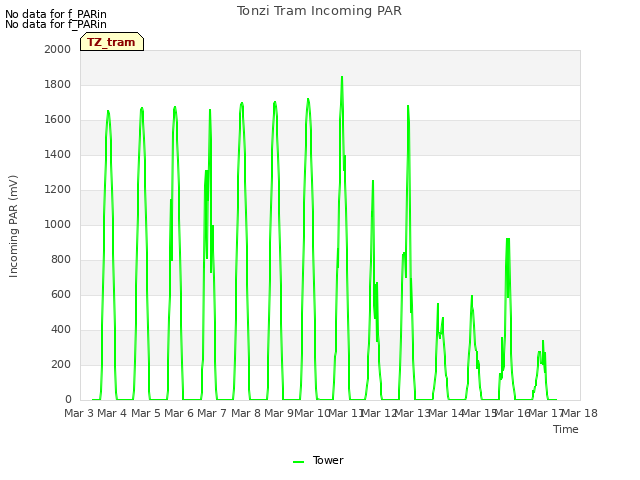The image size is (640, 480).
Task: Click the green Tower legend swatch
Action: point(298,462)
